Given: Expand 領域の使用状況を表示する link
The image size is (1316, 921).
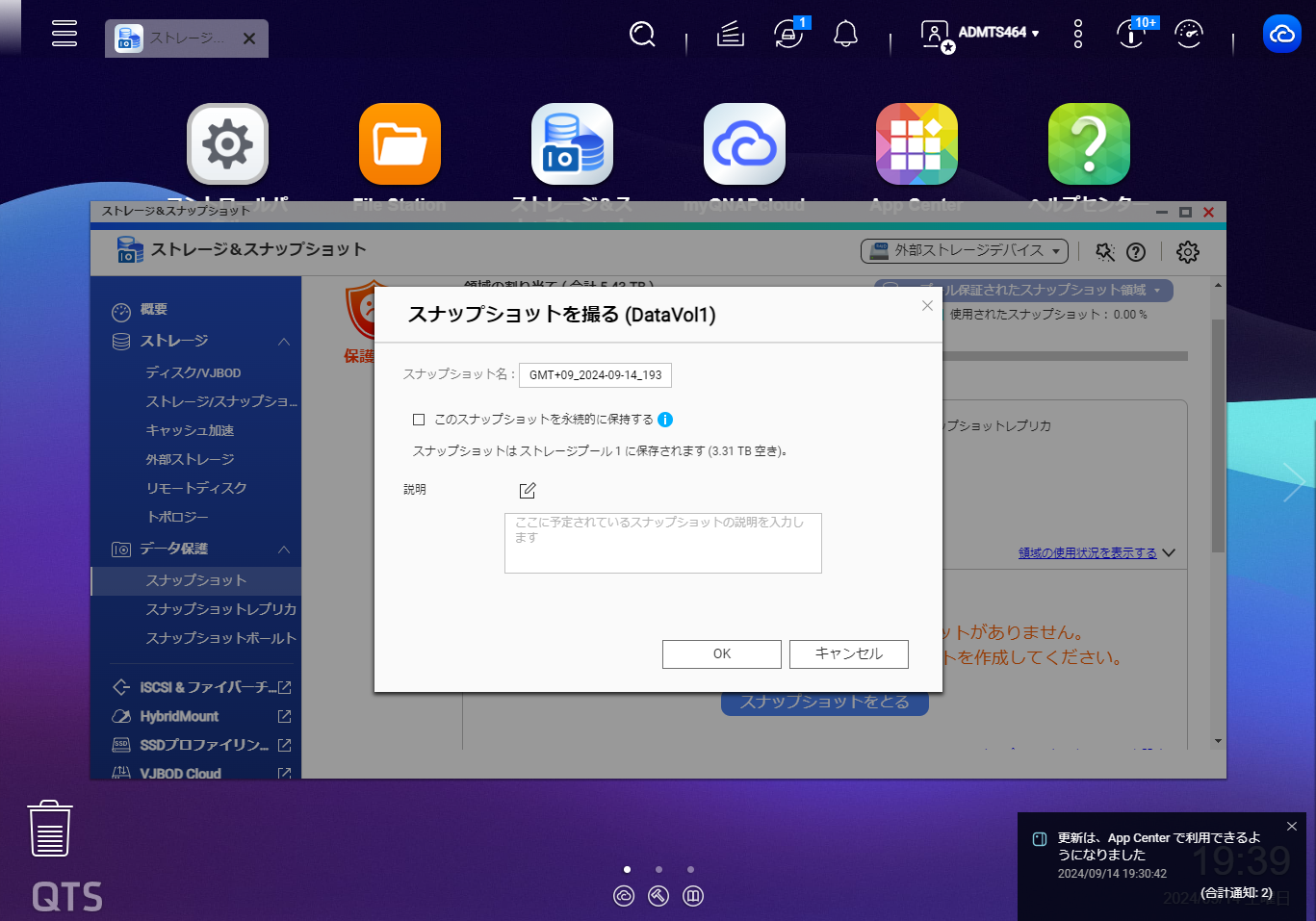Looking at the screenshot, I should point(1088,553).
